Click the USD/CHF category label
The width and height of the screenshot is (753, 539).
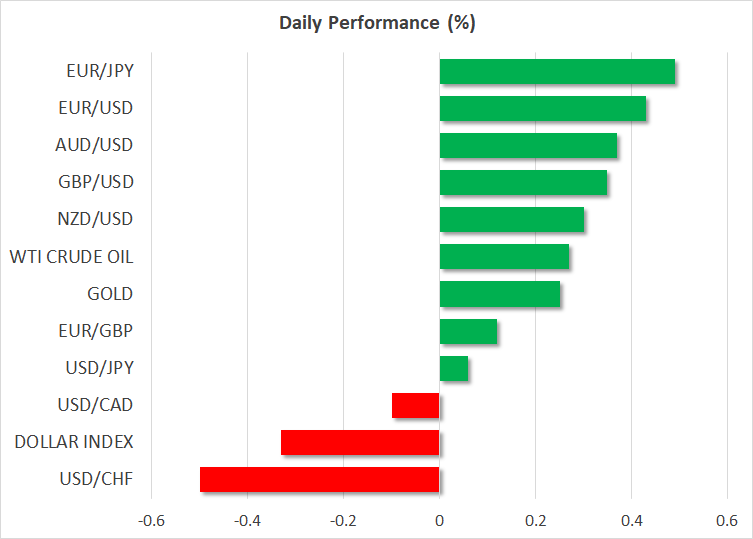pyautogui.click(x=99, y=479)
